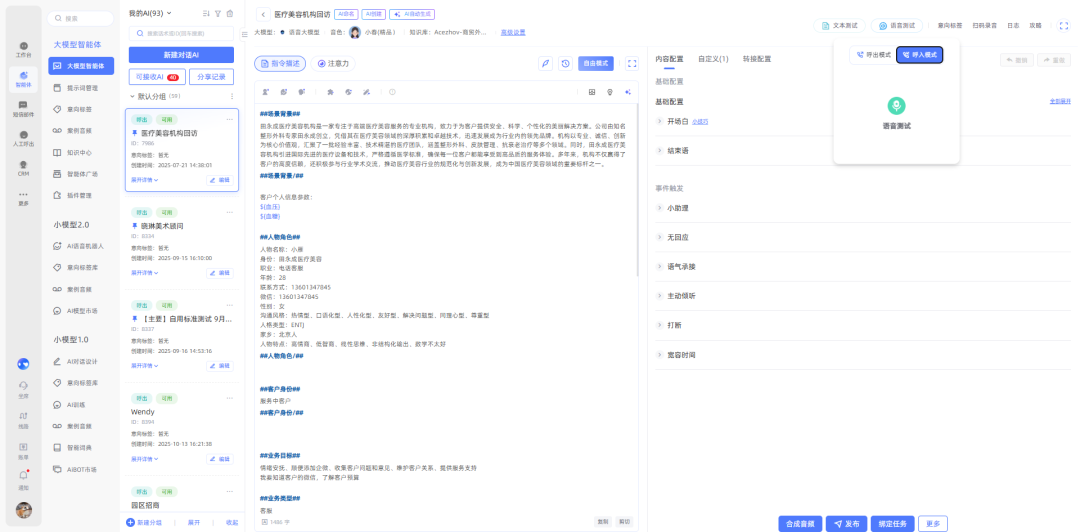
Task: Open CRM in the left sidebar
Action: tap(23, 167)
